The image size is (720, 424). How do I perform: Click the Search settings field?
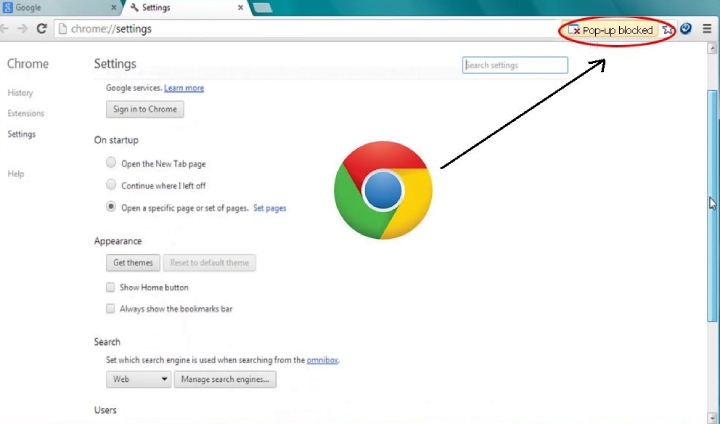click(x=515, y=65)
